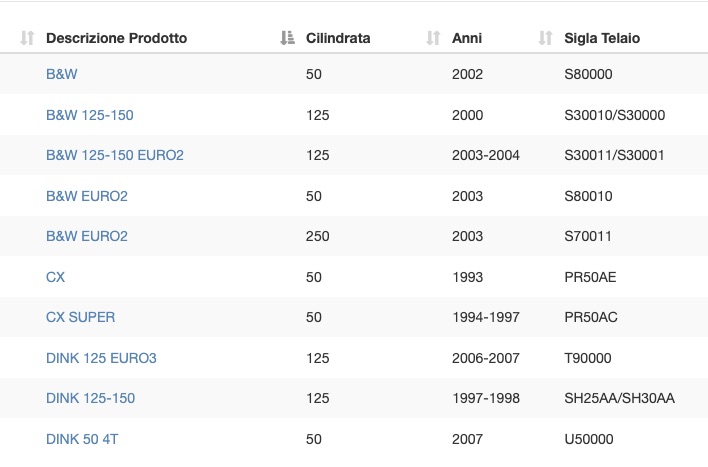The width and height of the screenshot is (708, 467).
Task: Click frame code SH25AA/SH30AA cell
Action: 620,398
